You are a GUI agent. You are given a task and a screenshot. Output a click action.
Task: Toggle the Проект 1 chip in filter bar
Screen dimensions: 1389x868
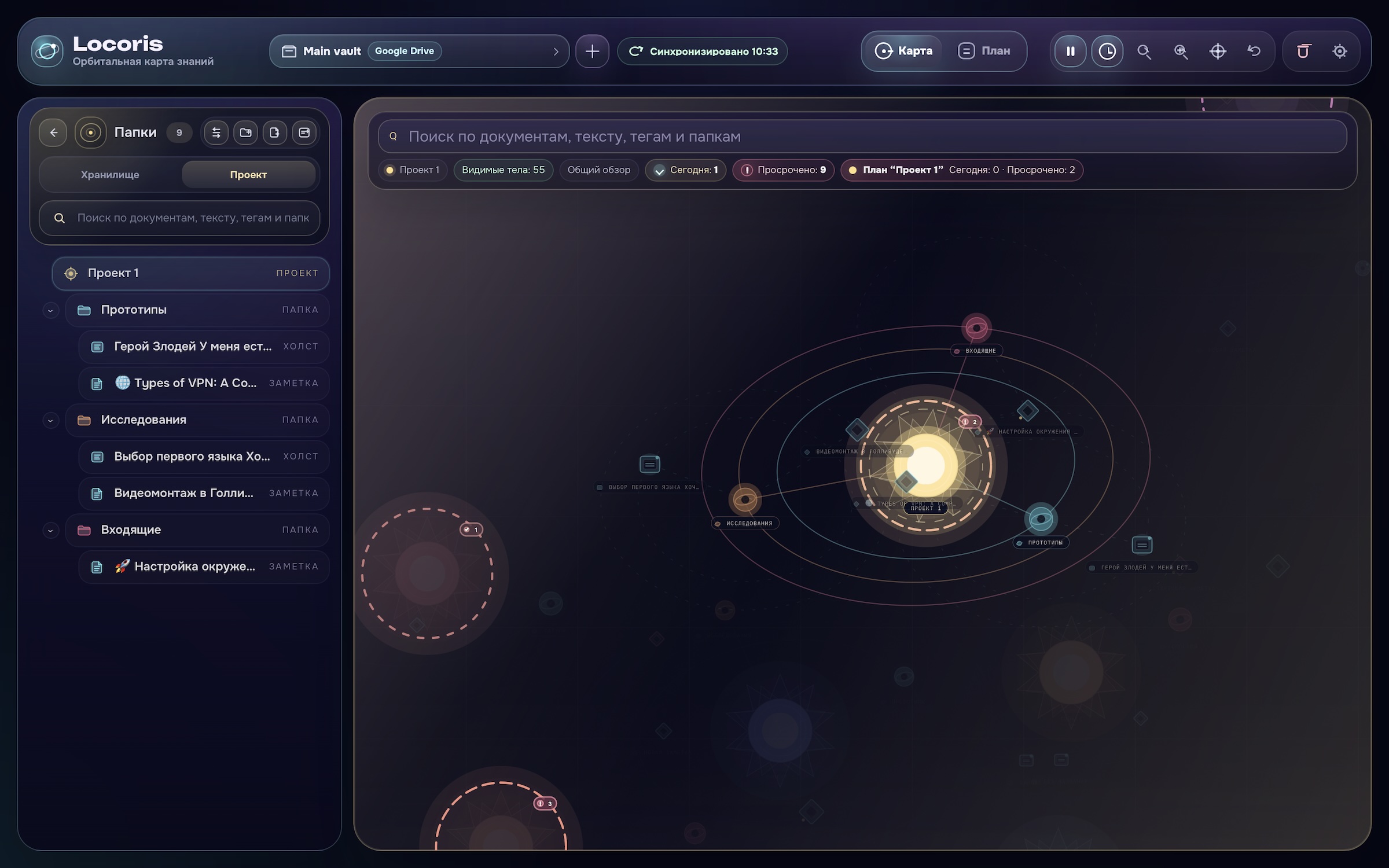click(413, 170)
